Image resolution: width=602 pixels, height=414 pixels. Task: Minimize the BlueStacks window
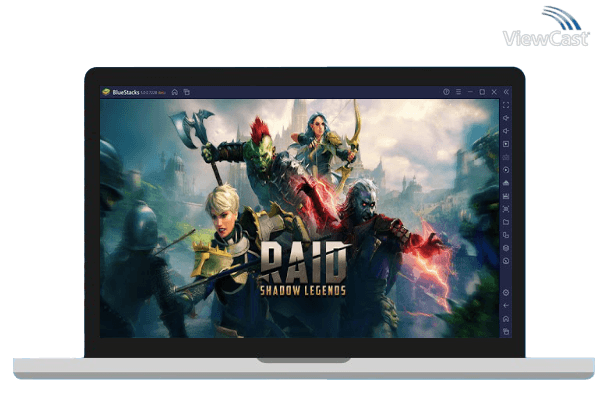pos(470,92)
